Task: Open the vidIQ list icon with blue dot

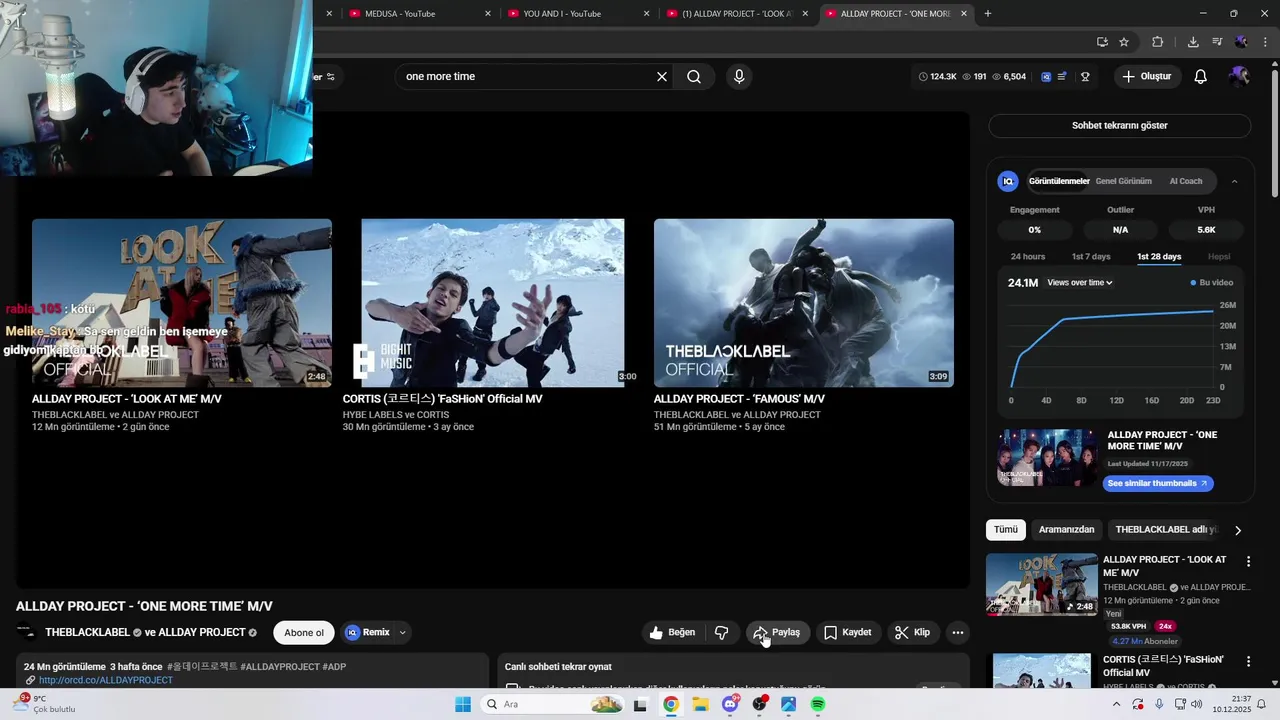Action: point(1062,77)
